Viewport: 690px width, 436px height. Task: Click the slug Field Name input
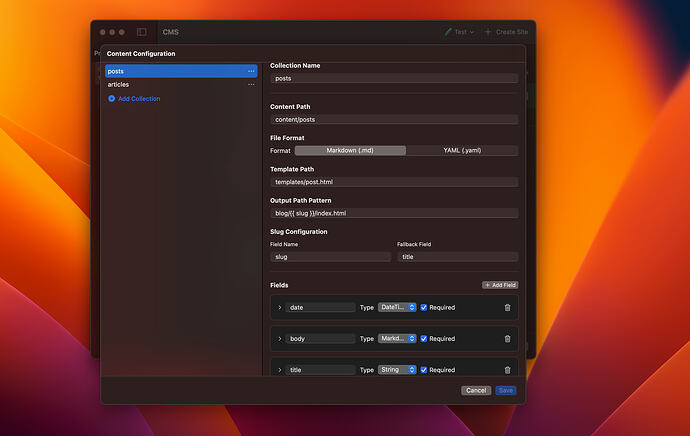(x=330, y=257)
